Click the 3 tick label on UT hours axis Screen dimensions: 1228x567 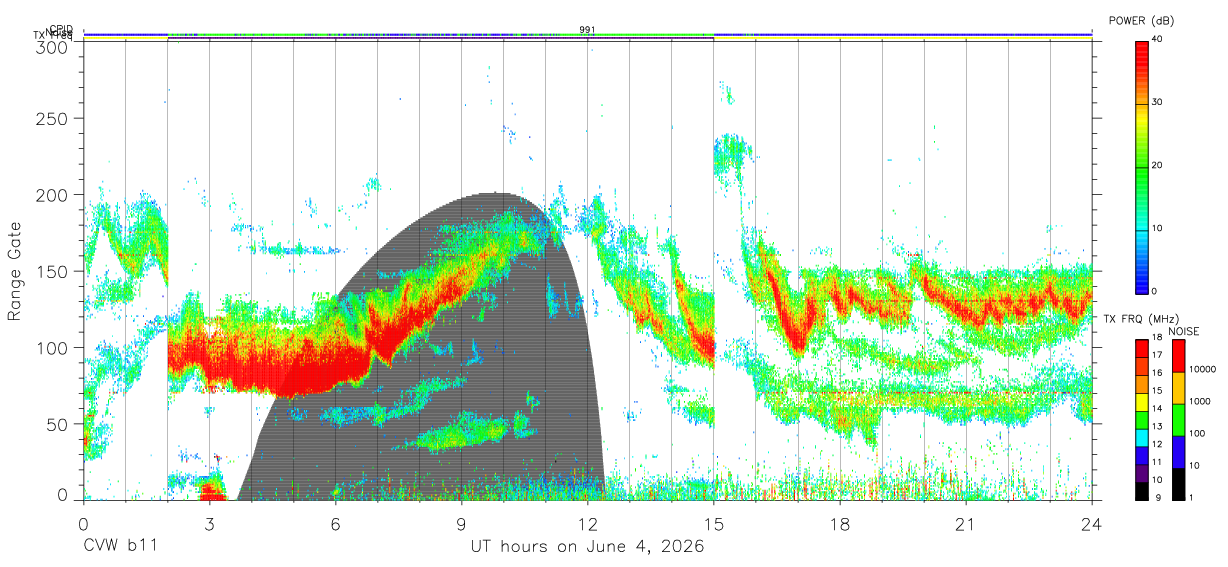point(209,524)
